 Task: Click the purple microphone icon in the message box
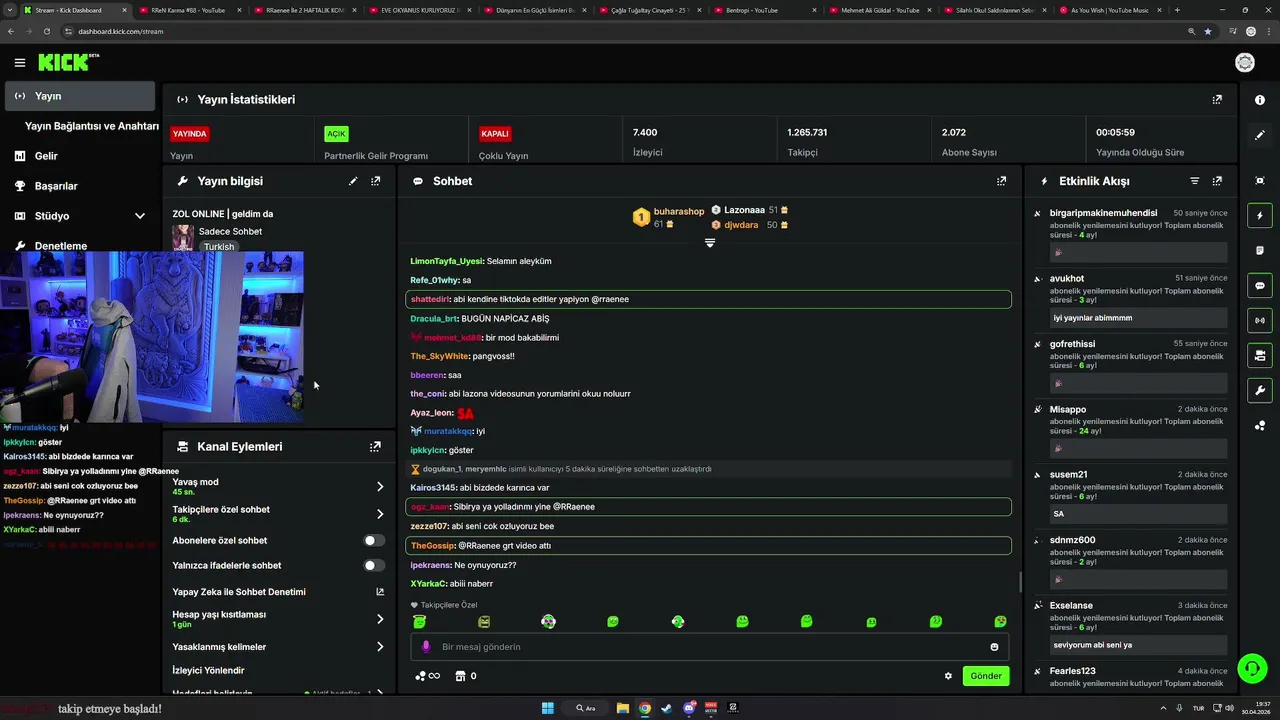click(x=425, y=647)
